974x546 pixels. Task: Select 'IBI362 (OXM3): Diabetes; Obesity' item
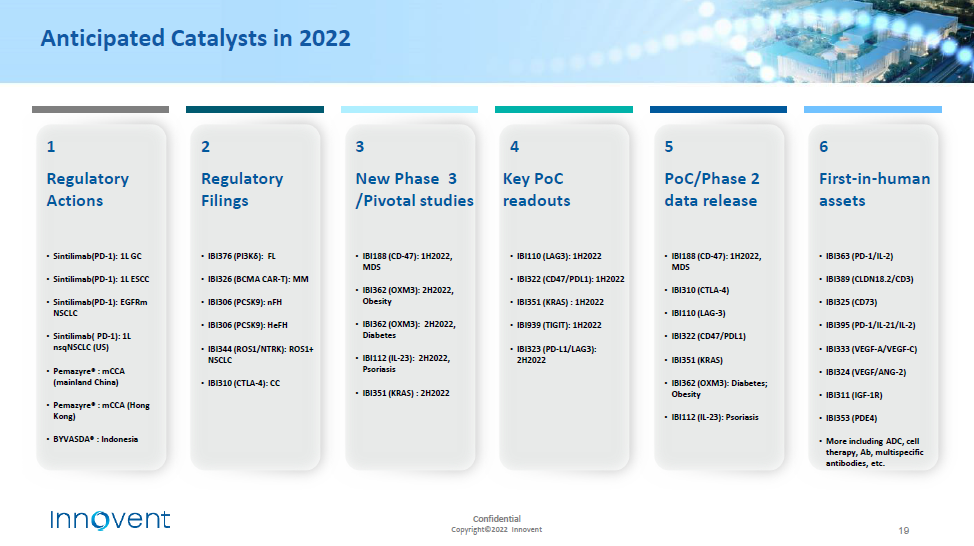(x=719, y=389)
